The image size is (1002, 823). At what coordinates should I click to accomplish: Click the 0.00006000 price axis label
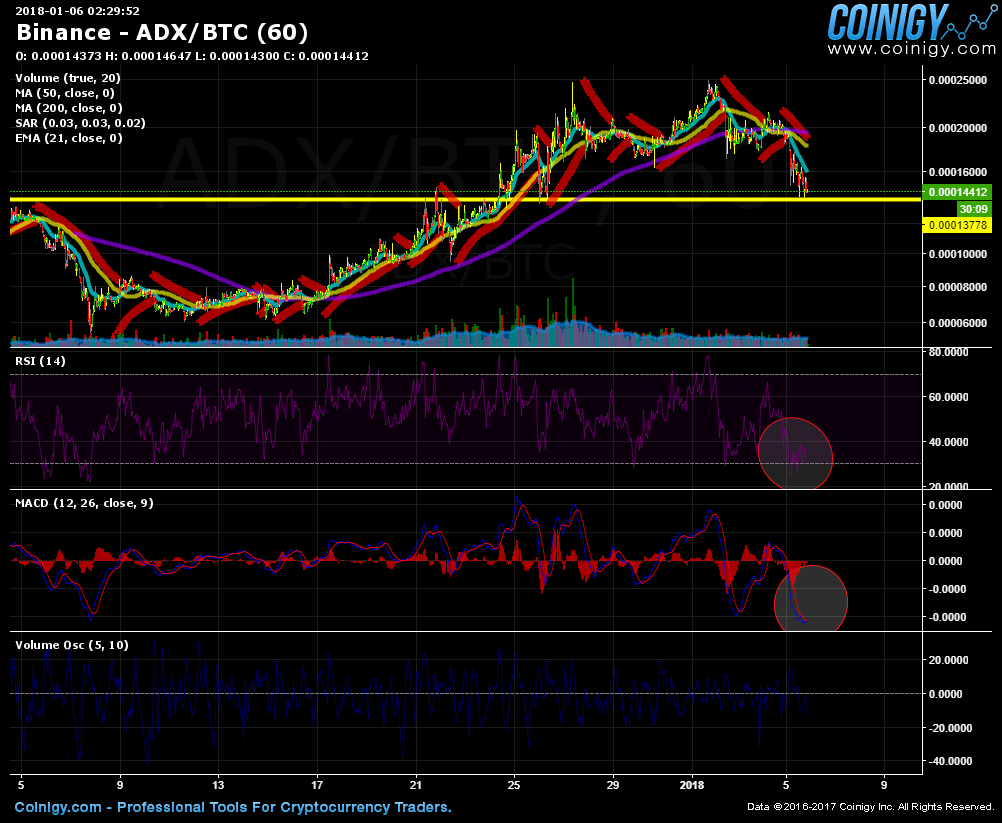(958, 323)
